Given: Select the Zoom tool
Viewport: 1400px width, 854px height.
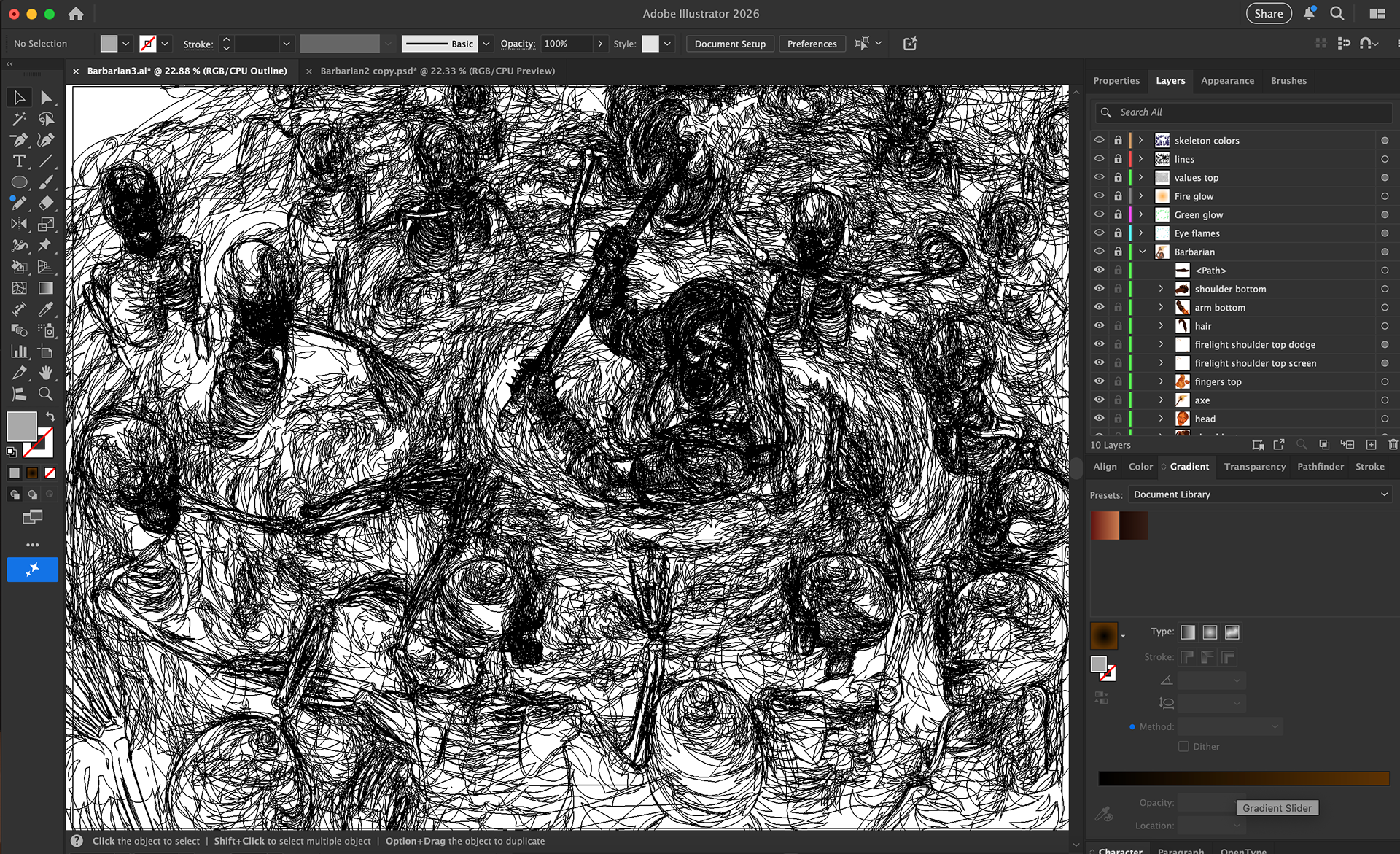Looking at the screenshot, I should coord(45,394).
